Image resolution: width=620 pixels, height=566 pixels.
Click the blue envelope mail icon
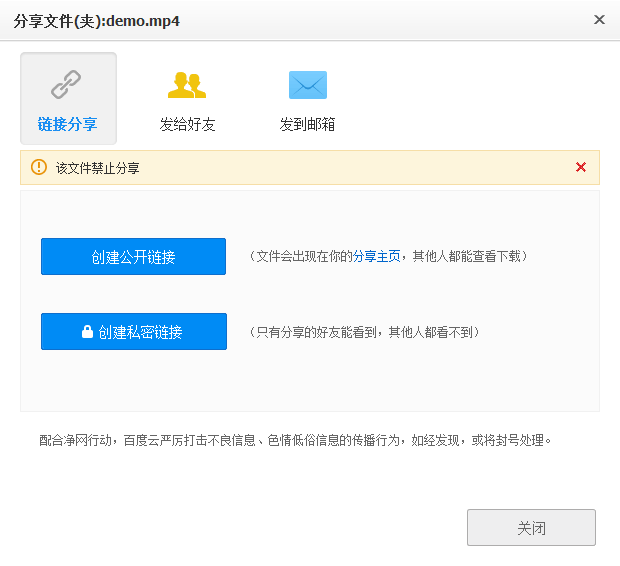(308, 85)
